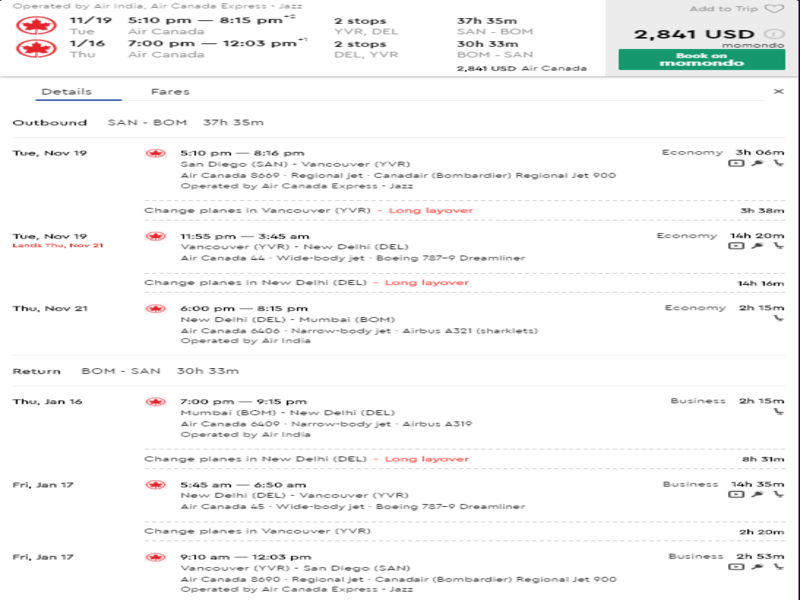Click the Return BOM - SAN heading
The image size is (800, 600).
(x=126, y=371)
